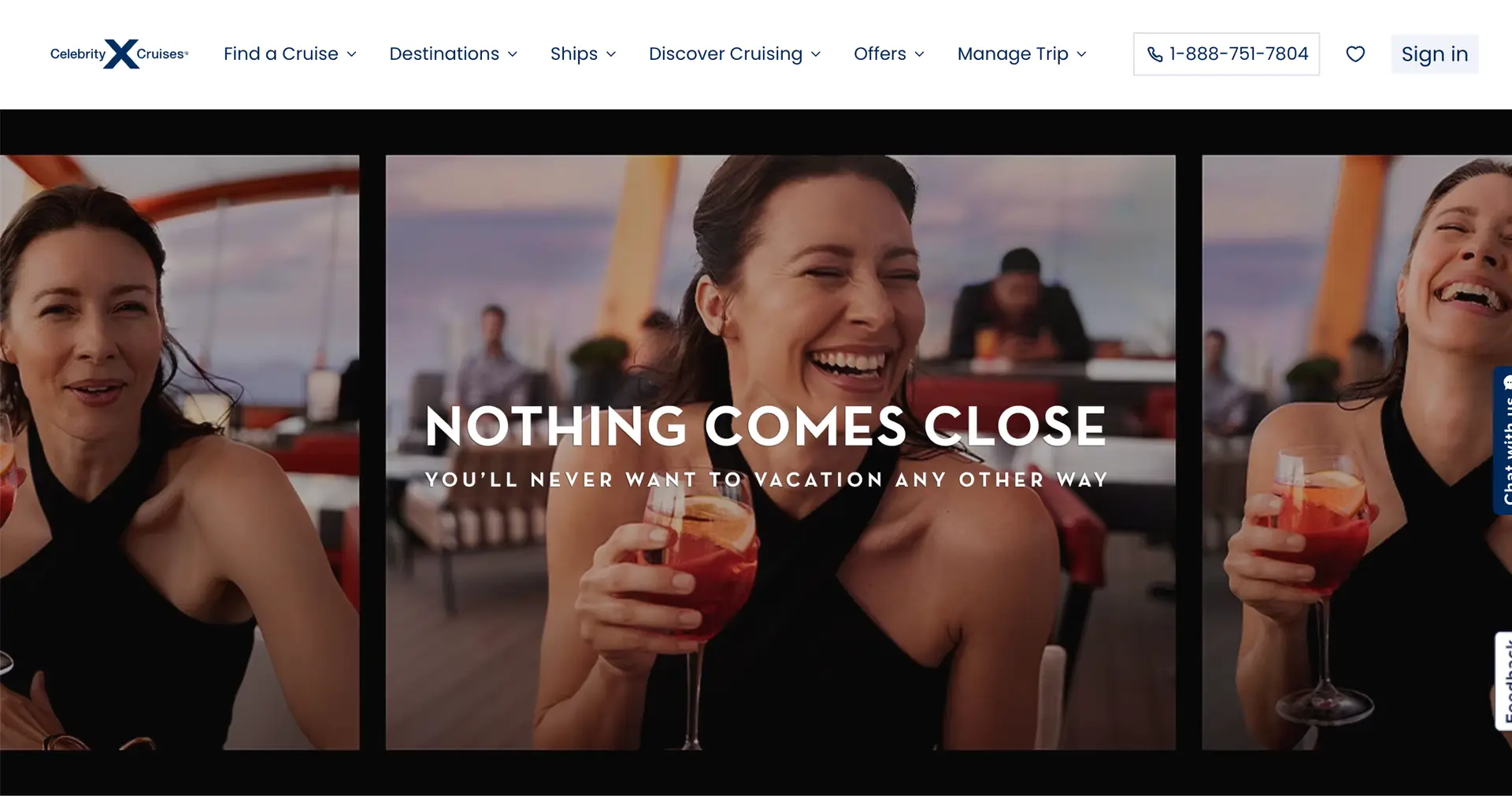Expand the Destinations chevron arrow
Image resolution: width=1512 pixels, height=806 pixels.
[x=513, y=54]
